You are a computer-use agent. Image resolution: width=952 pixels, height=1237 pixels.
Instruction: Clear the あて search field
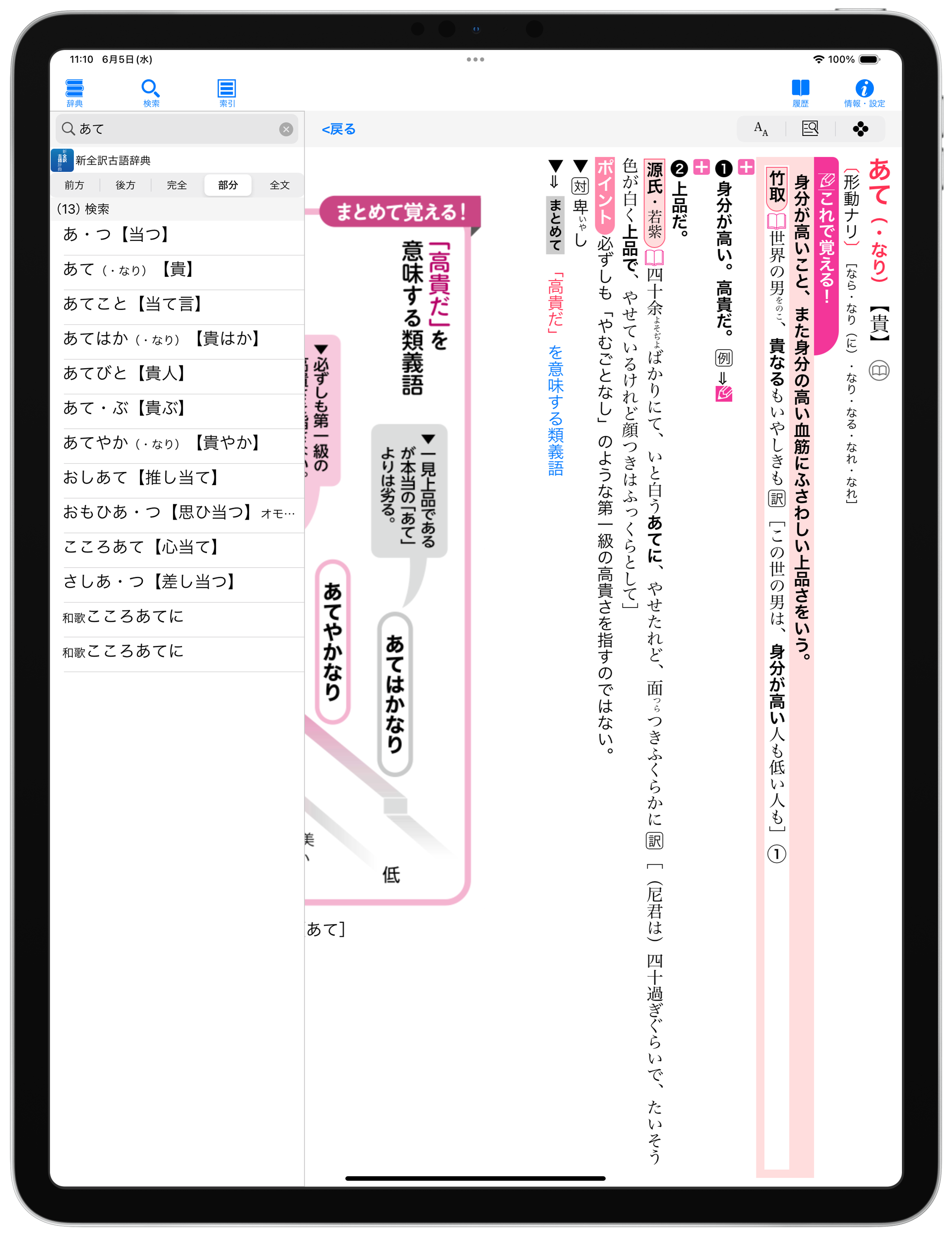coord(286,129)
